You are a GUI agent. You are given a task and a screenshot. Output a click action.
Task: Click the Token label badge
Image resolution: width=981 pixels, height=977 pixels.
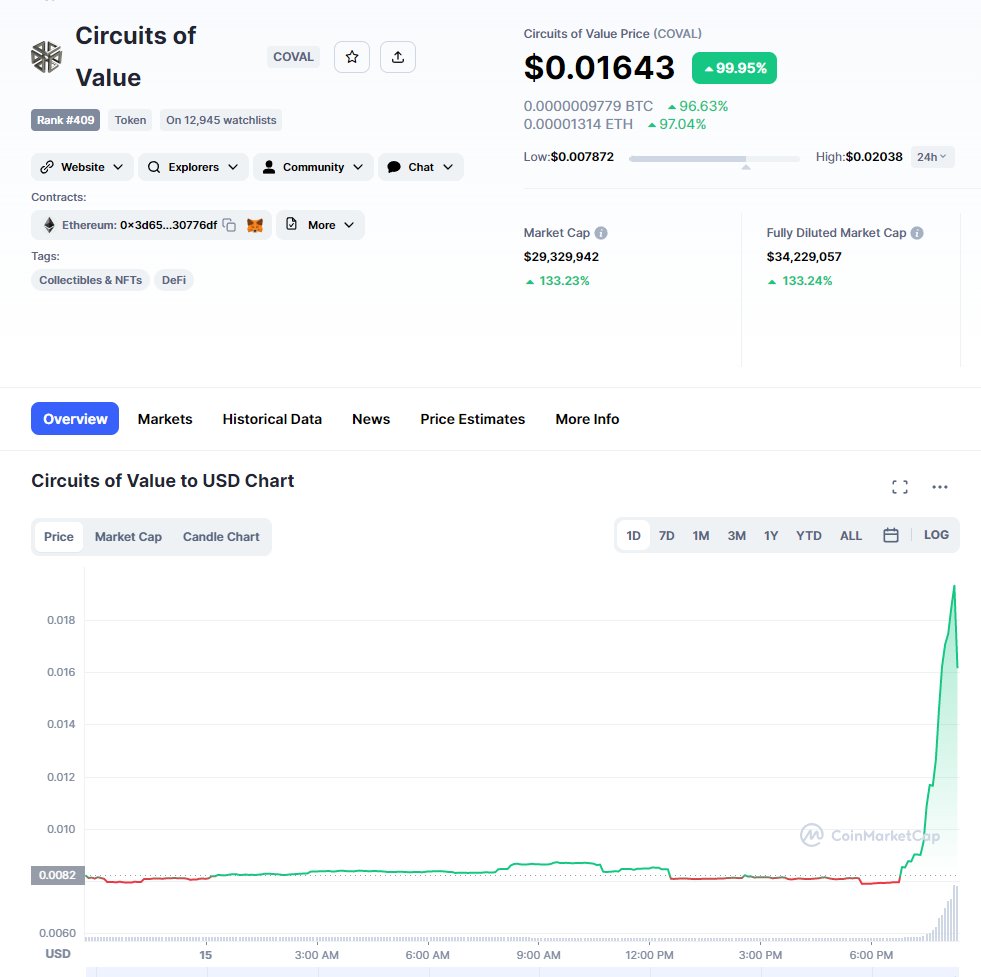tap(130, 120)
